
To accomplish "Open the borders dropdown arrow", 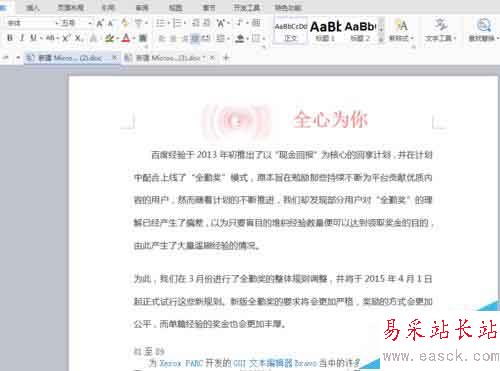I will tap(264, 38).
